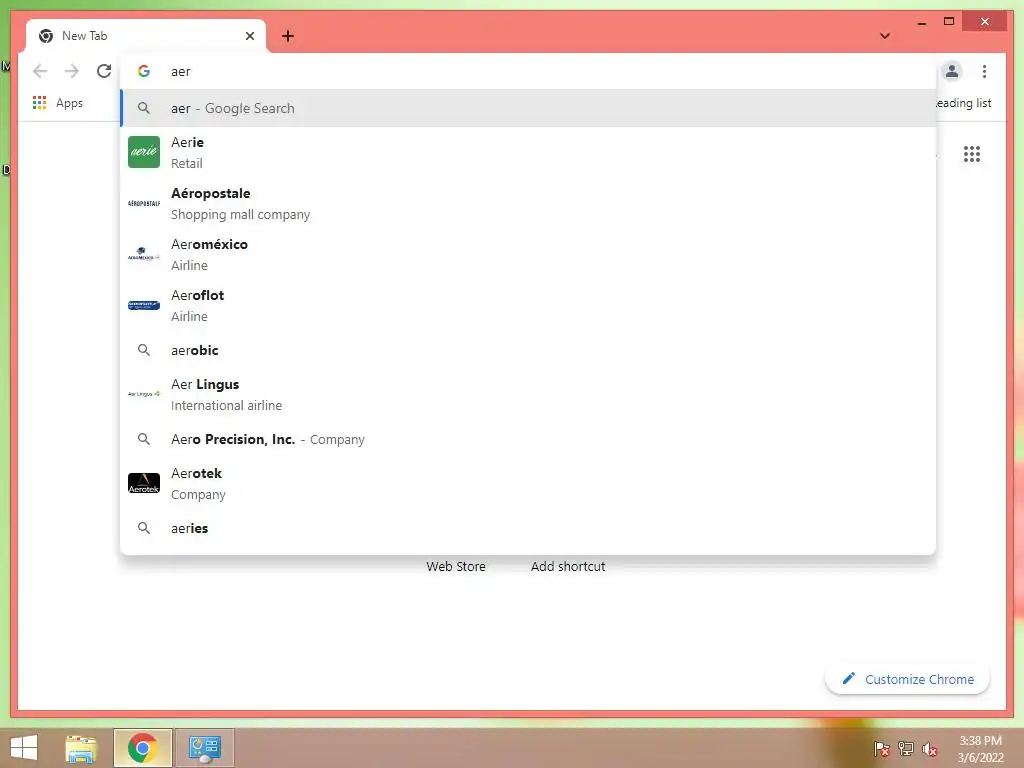Open the profile avatar menu
The width and height of the screenshot is (1024, 768).
952,71
